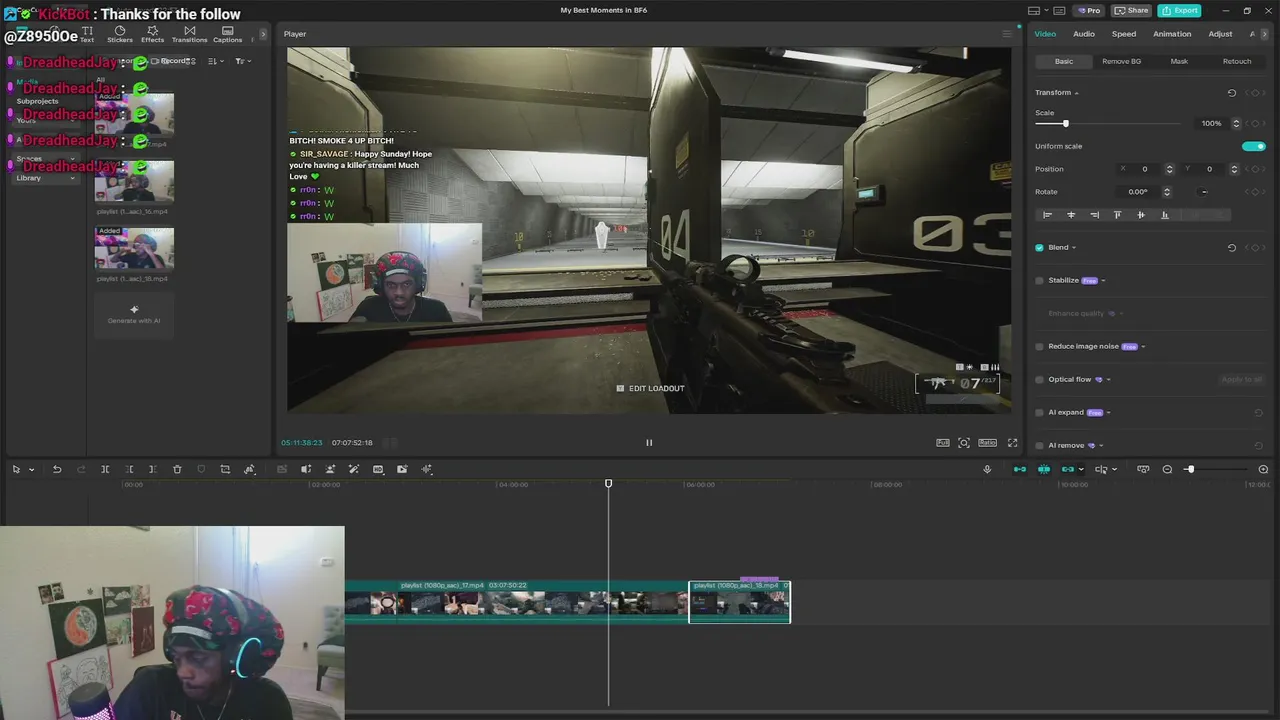
Task: Open full screen preview
Action: (x=1012, y=442)
